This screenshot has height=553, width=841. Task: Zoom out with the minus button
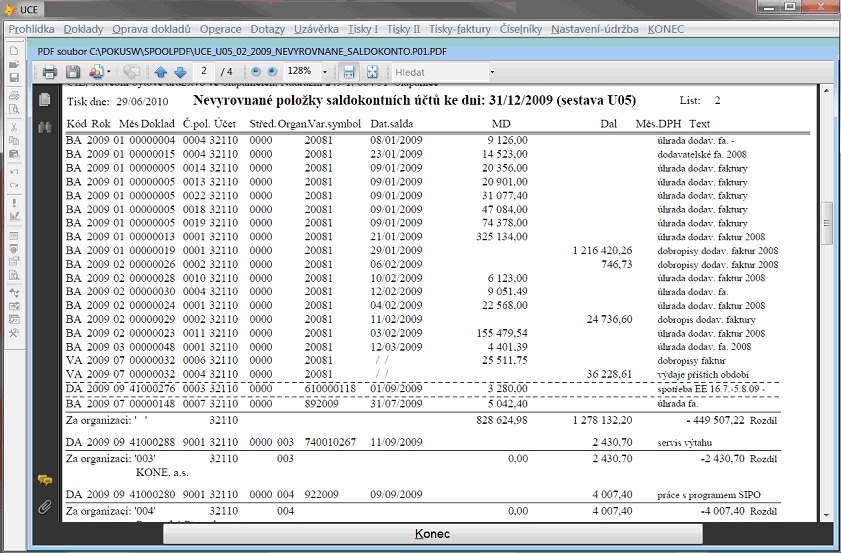tap(256, 72)
